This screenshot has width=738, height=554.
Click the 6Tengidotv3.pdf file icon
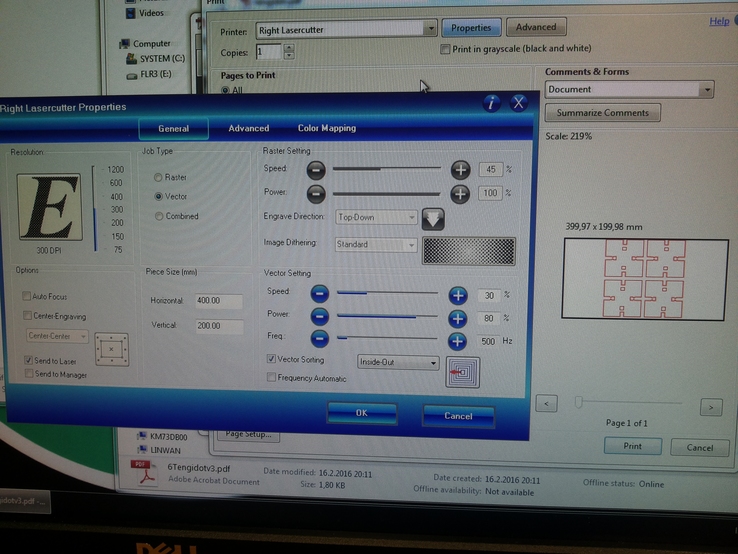tap(145, 472)
